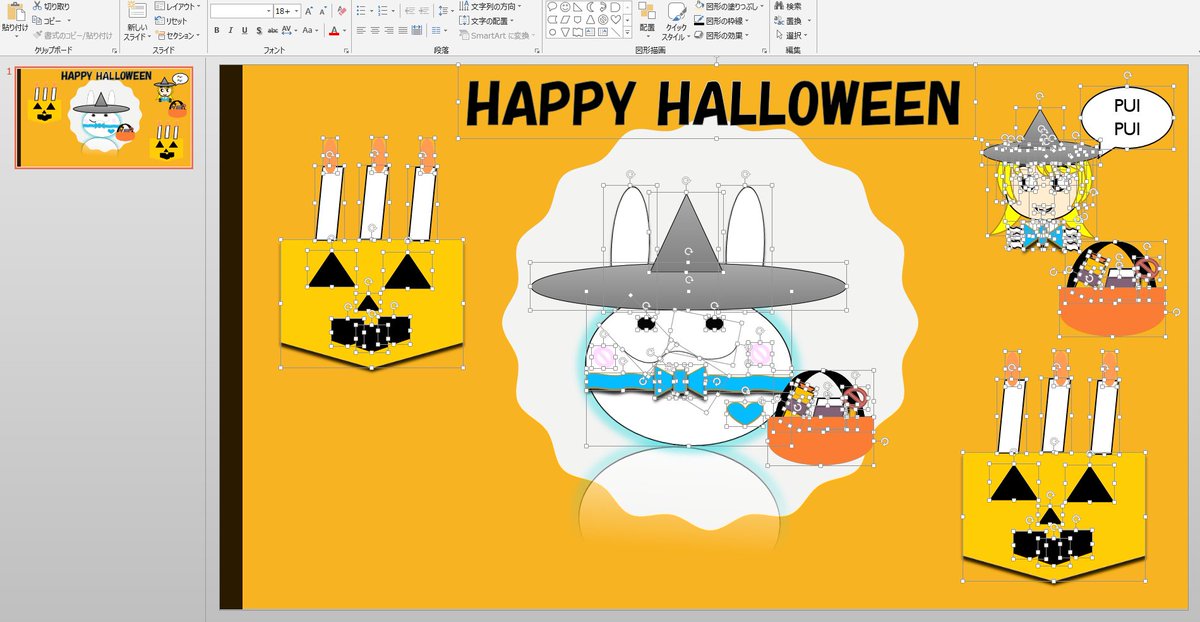This screenshot has height=622, width=1200.
Task: Open the Arrange (配置) menu
Action: [x=647, y=20]
